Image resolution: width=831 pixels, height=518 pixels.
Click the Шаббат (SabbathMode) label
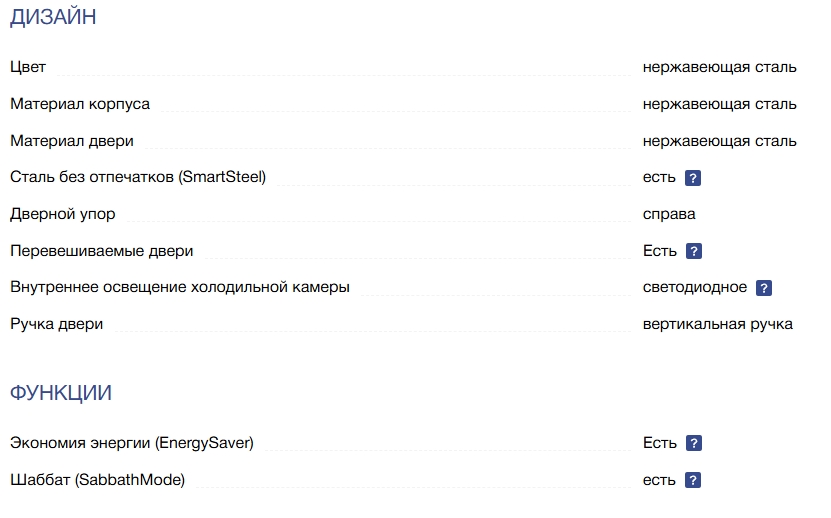98,480
